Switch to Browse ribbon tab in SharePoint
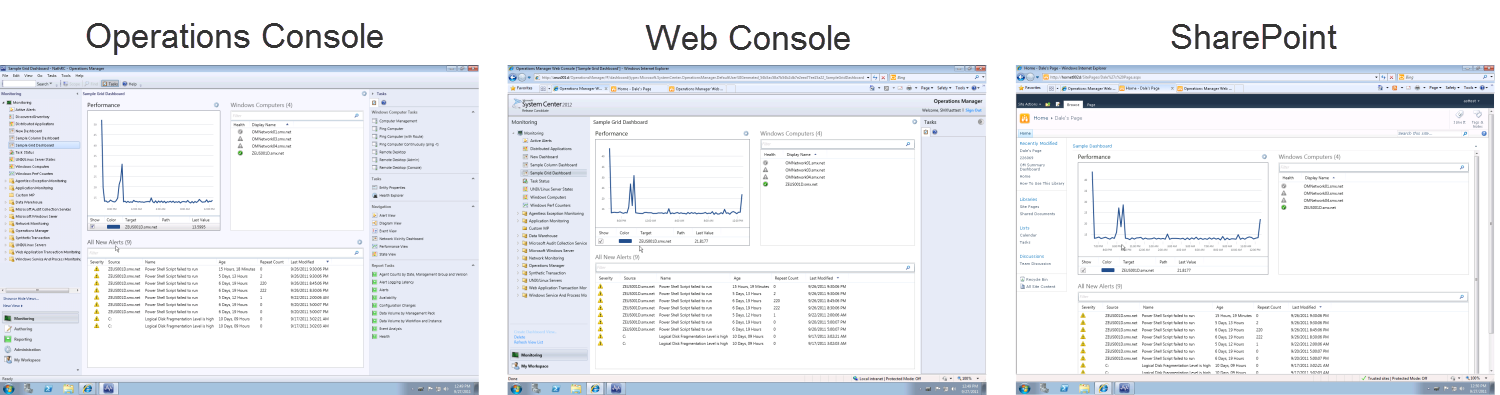This screenshot has height=395, width=1500. click(1072, 104)
